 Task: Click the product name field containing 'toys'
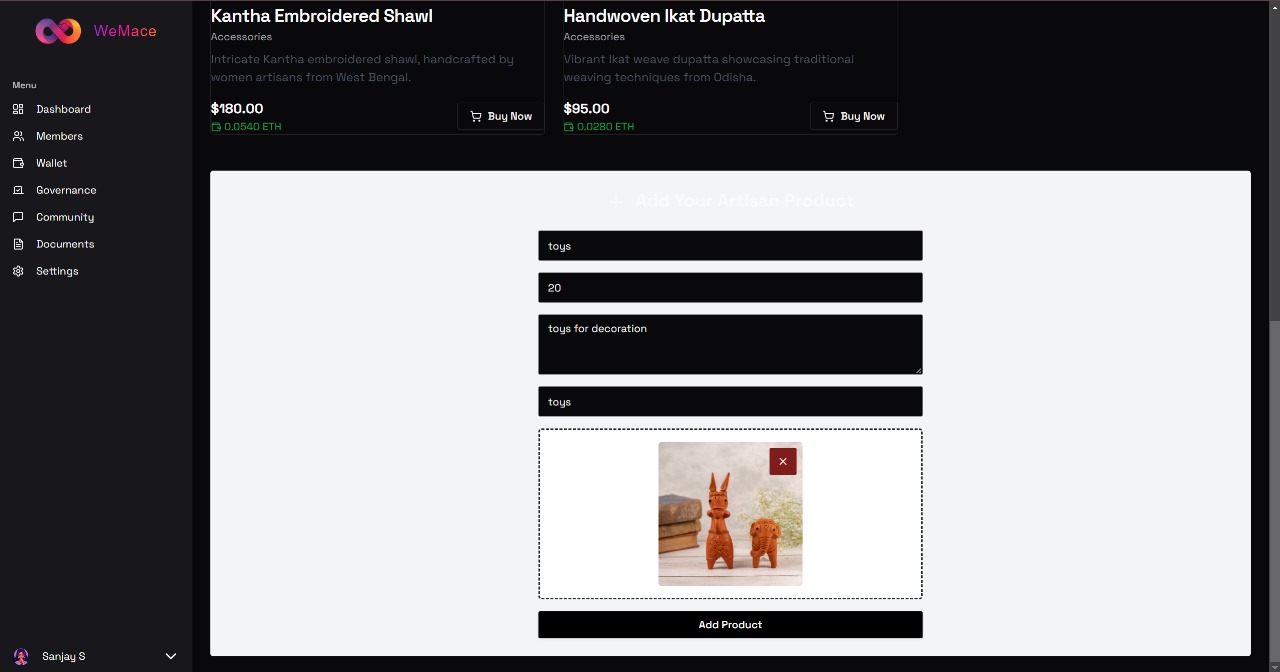pyautogui.click(x=730, y=245)
